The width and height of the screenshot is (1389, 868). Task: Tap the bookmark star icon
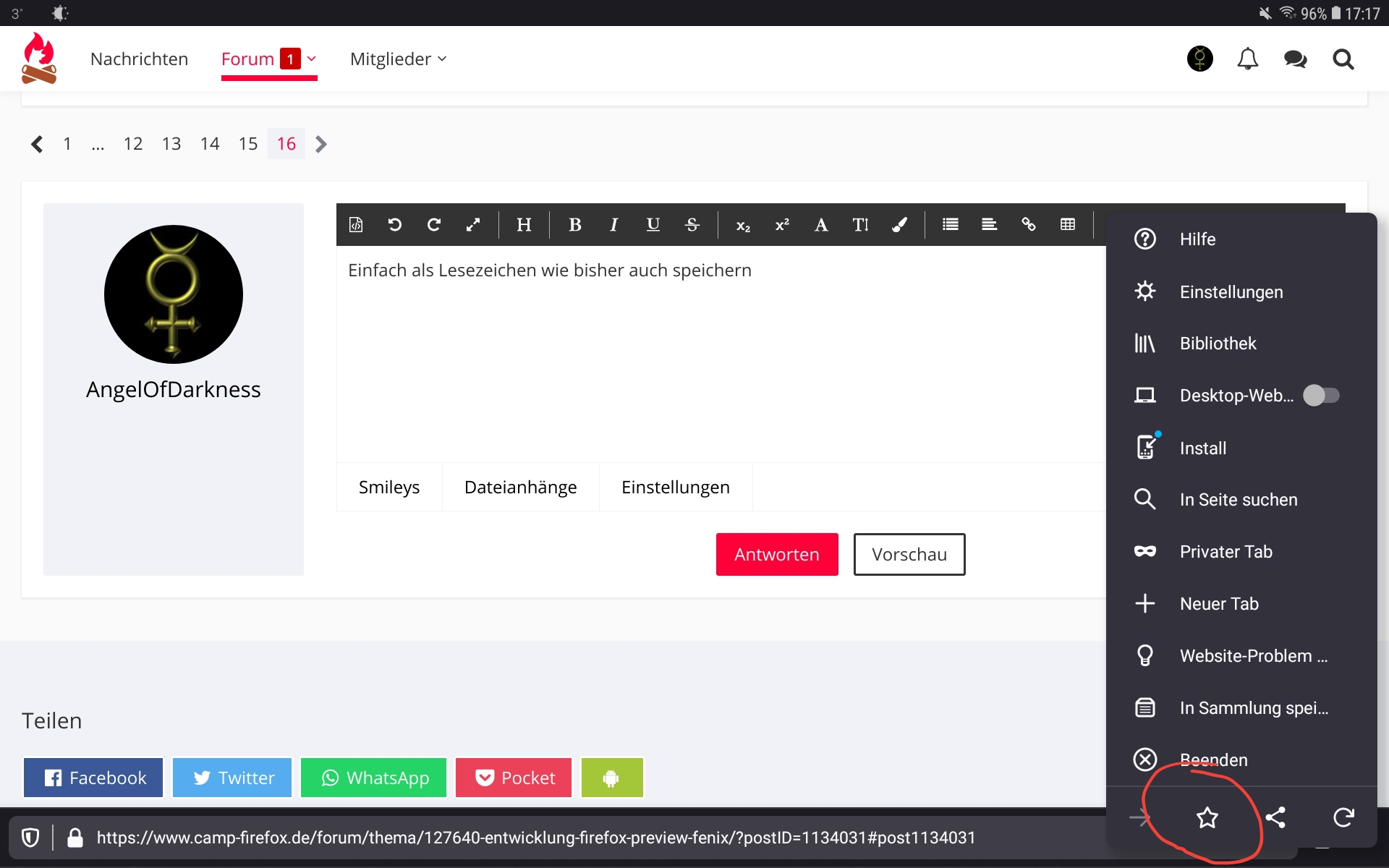click(x=1207, y=818)
